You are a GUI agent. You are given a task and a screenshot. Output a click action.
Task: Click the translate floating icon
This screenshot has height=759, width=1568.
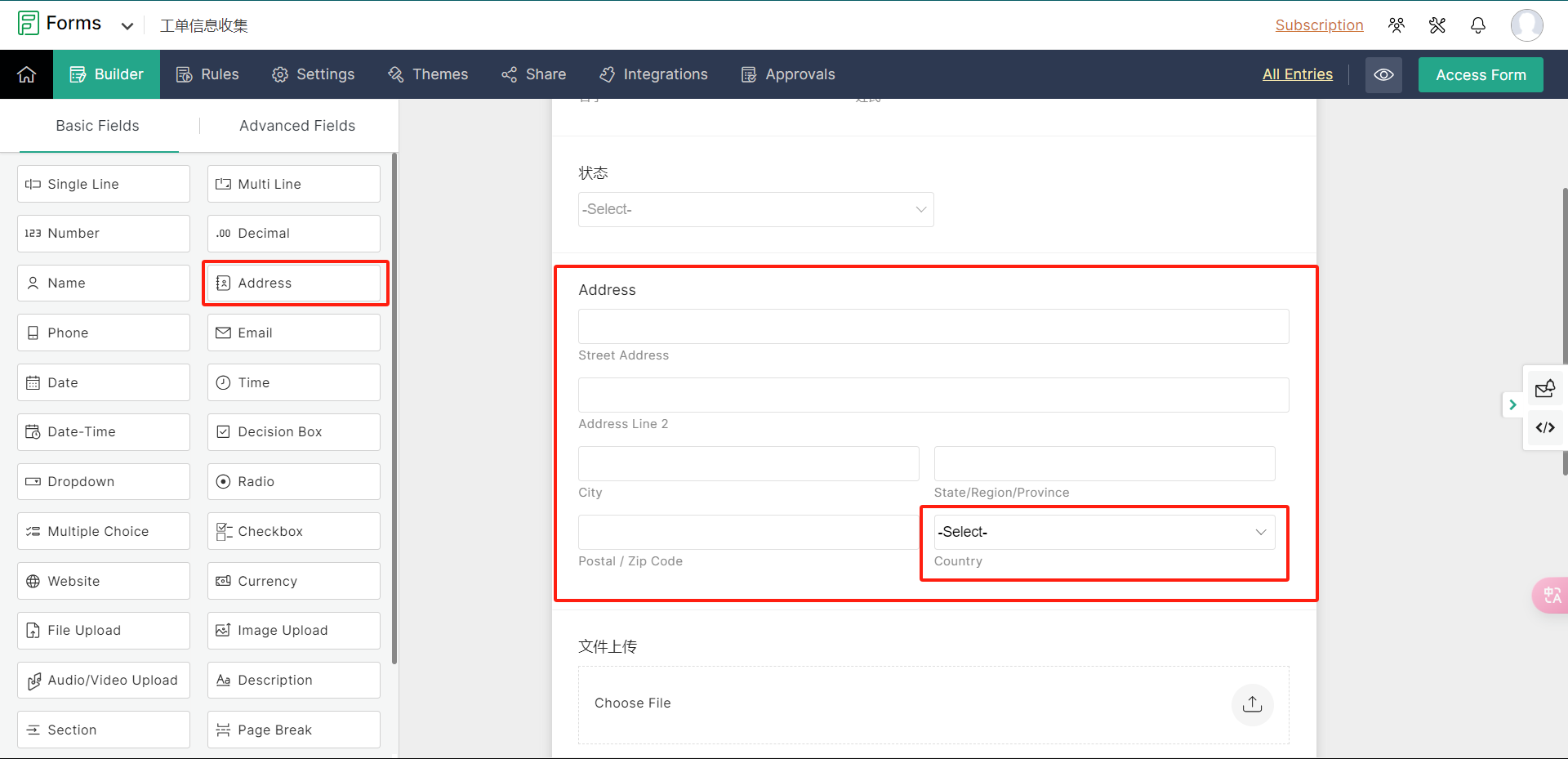click(1551, 595)
